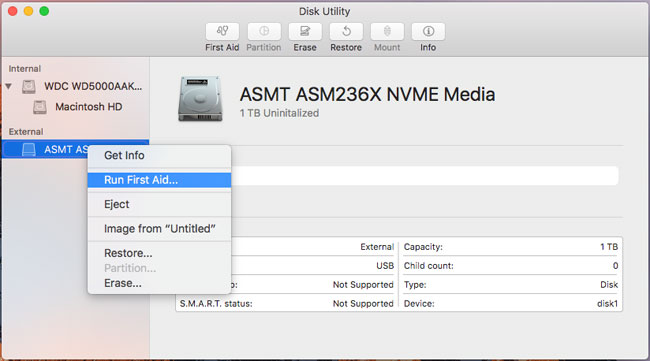This screenshot has height=361, width=650.
Task: Click the 1 TB capacity value
Action: pyautogui.click(x=609, y=247)
